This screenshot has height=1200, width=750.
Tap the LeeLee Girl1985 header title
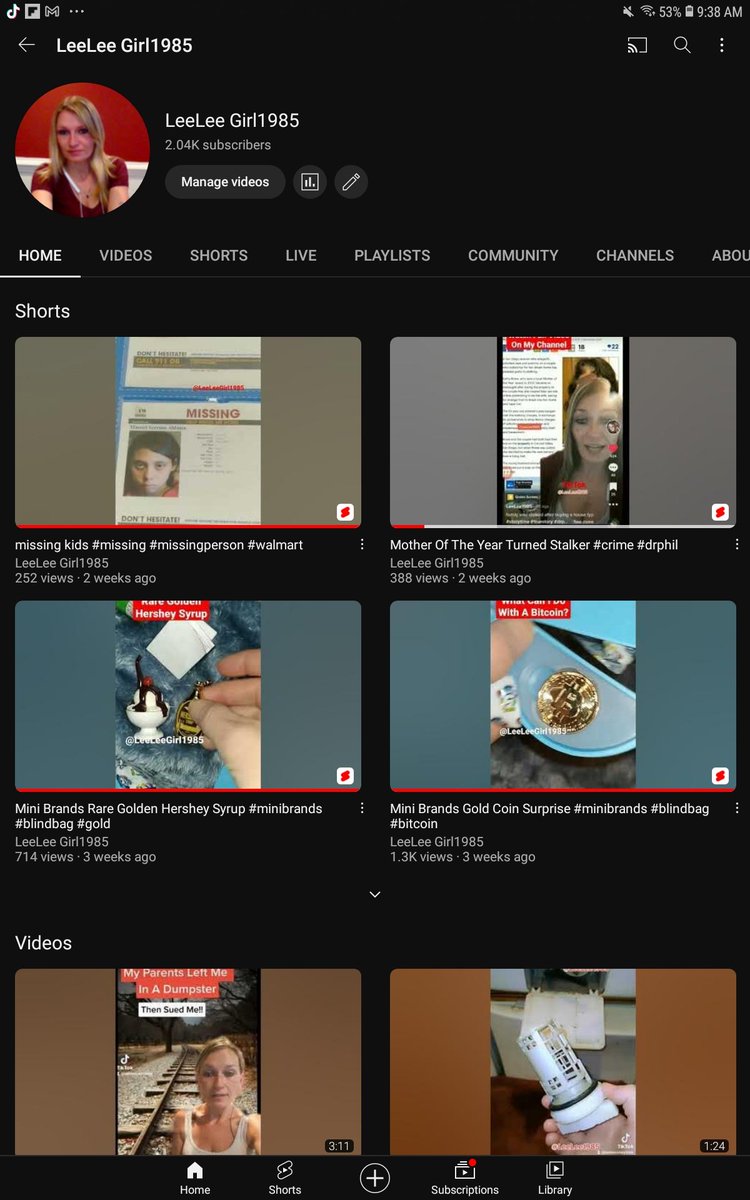[x=124, y=45]
